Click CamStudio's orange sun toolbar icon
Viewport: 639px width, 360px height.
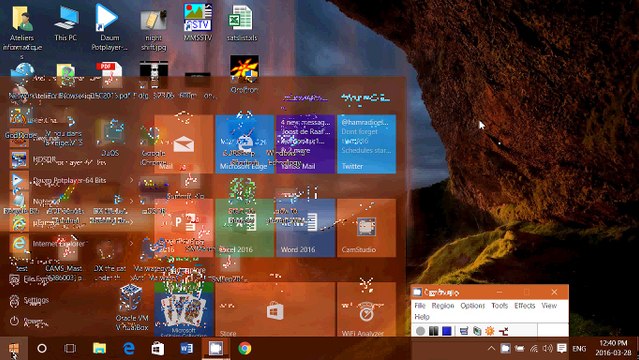[x=490, y=331]
